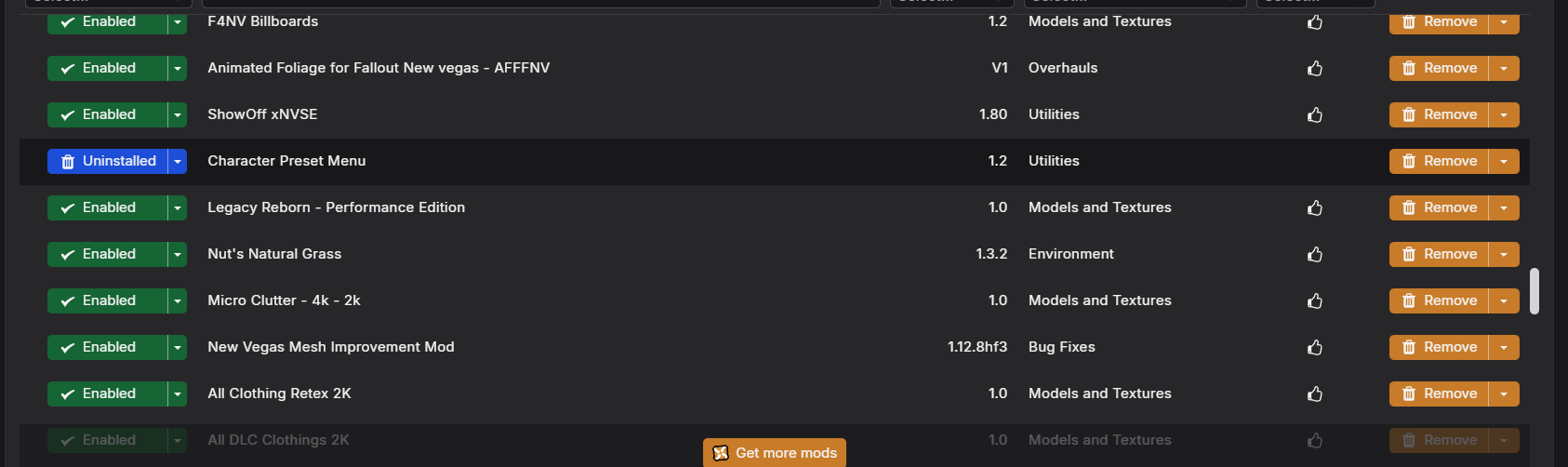Open status dropdown arrow for Animated Foliage mod
Screen dimensions: 1568x467
point(178,68)
